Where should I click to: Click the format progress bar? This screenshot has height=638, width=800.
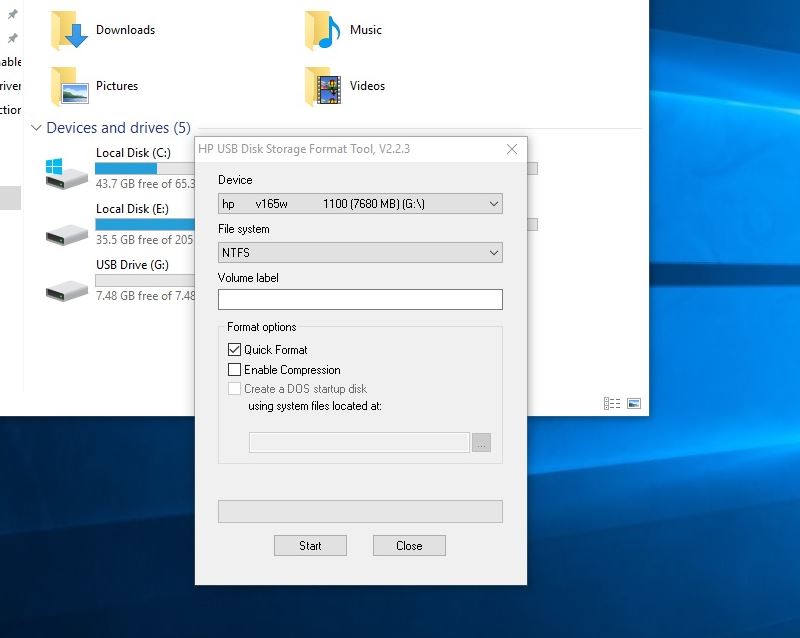(360, 511)
